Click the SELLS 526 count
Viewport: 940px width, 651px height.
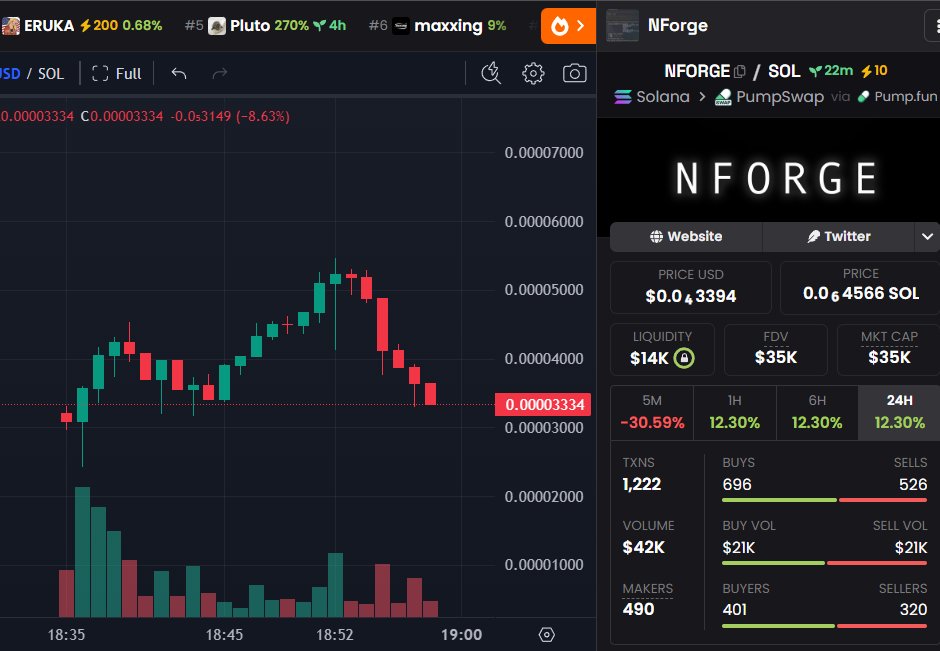pyautogui.click(x=912, y=484)
